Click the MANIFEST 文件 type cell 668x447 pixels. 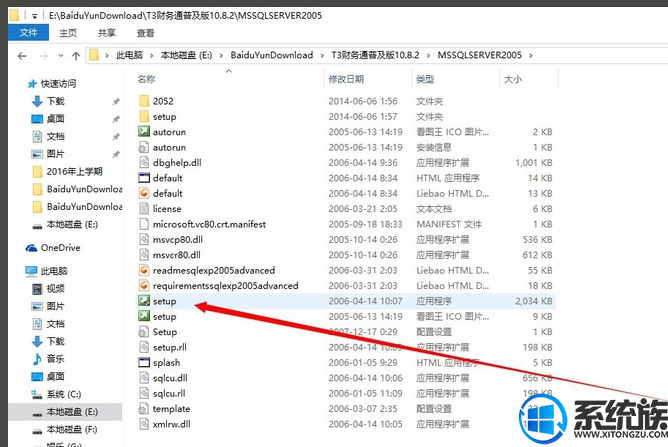pyautogui.click(x=449, y=224)
